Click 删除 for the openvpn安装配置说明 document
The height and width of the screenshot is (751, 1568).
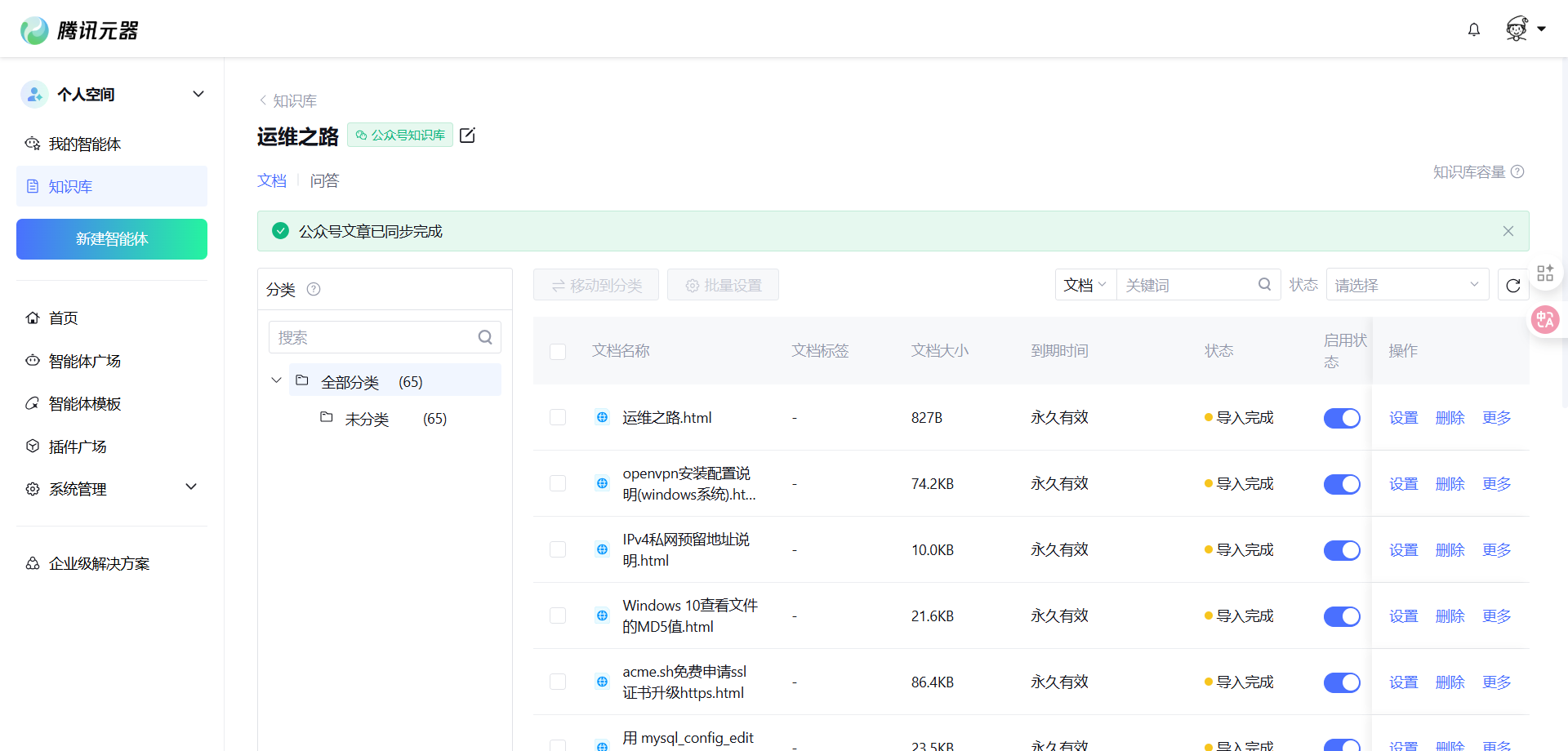point(1450,484)
